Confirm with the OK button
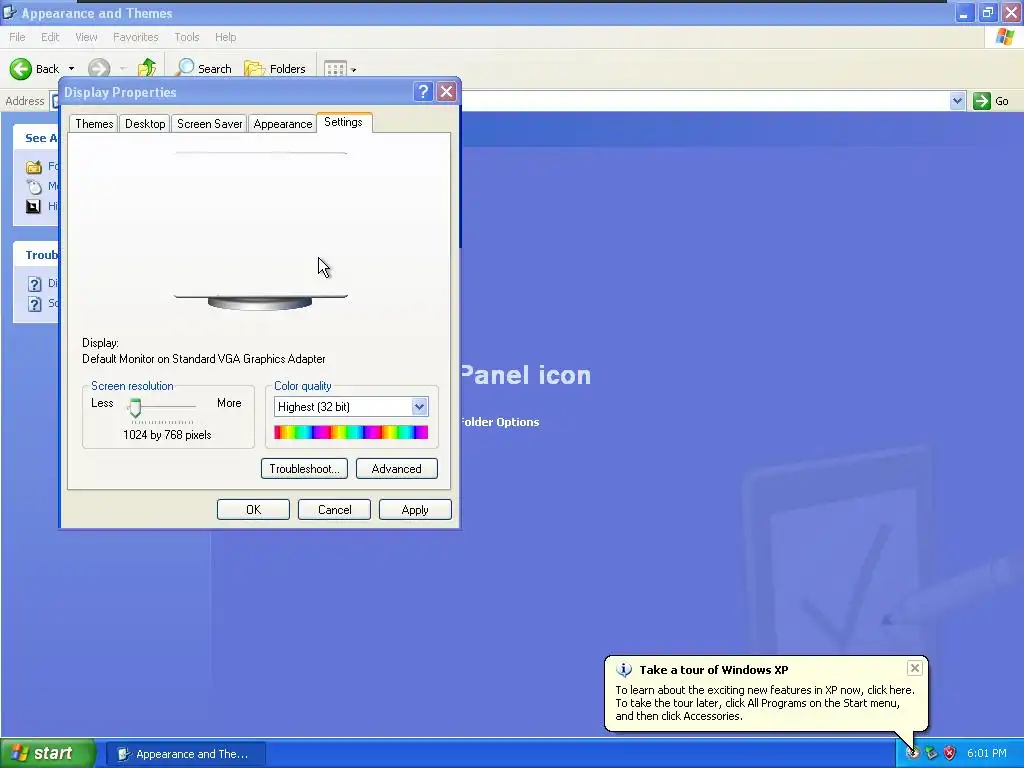 (x=253, y=510)
